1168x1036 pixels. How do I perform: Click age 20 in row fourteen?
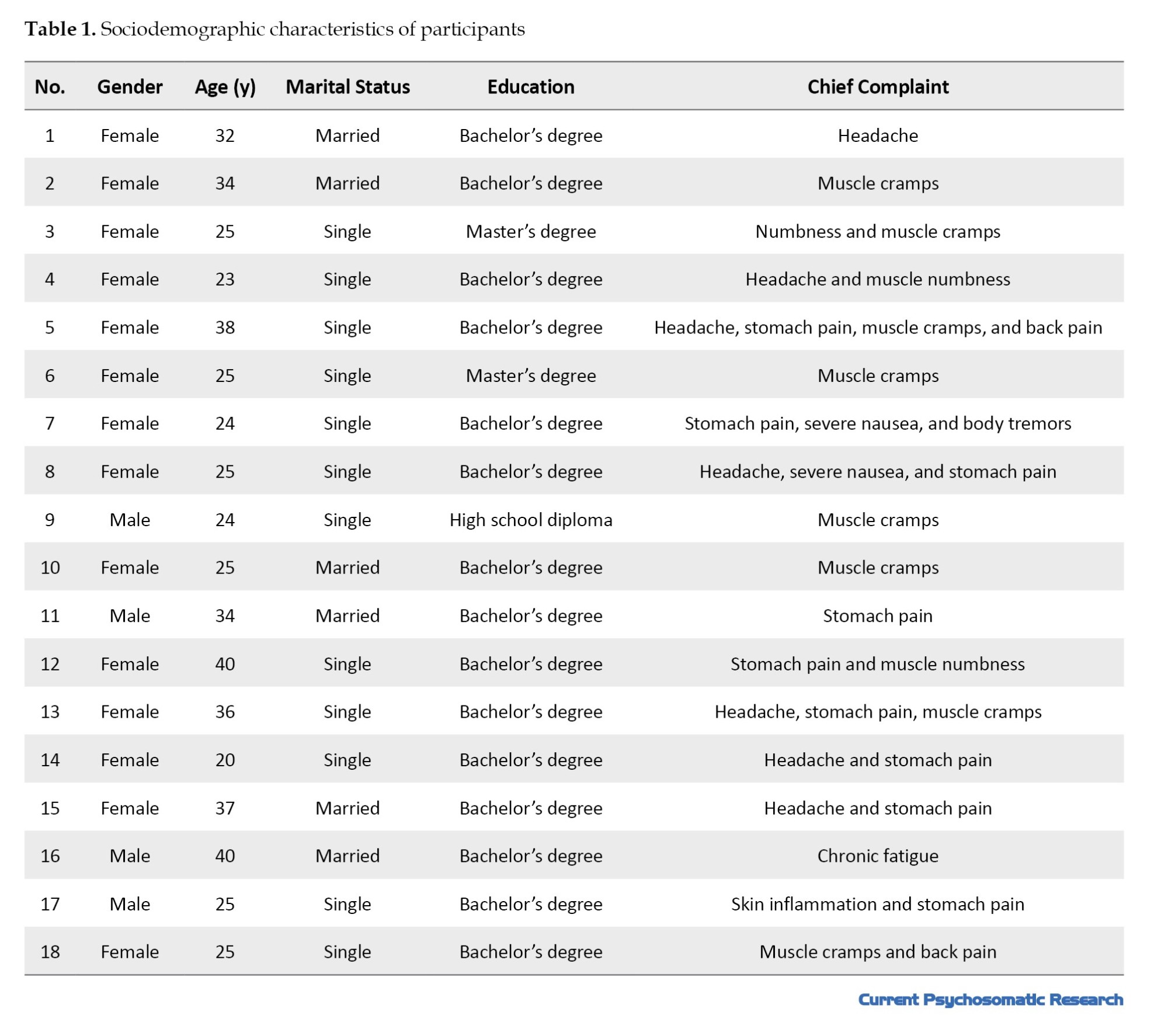225,760
